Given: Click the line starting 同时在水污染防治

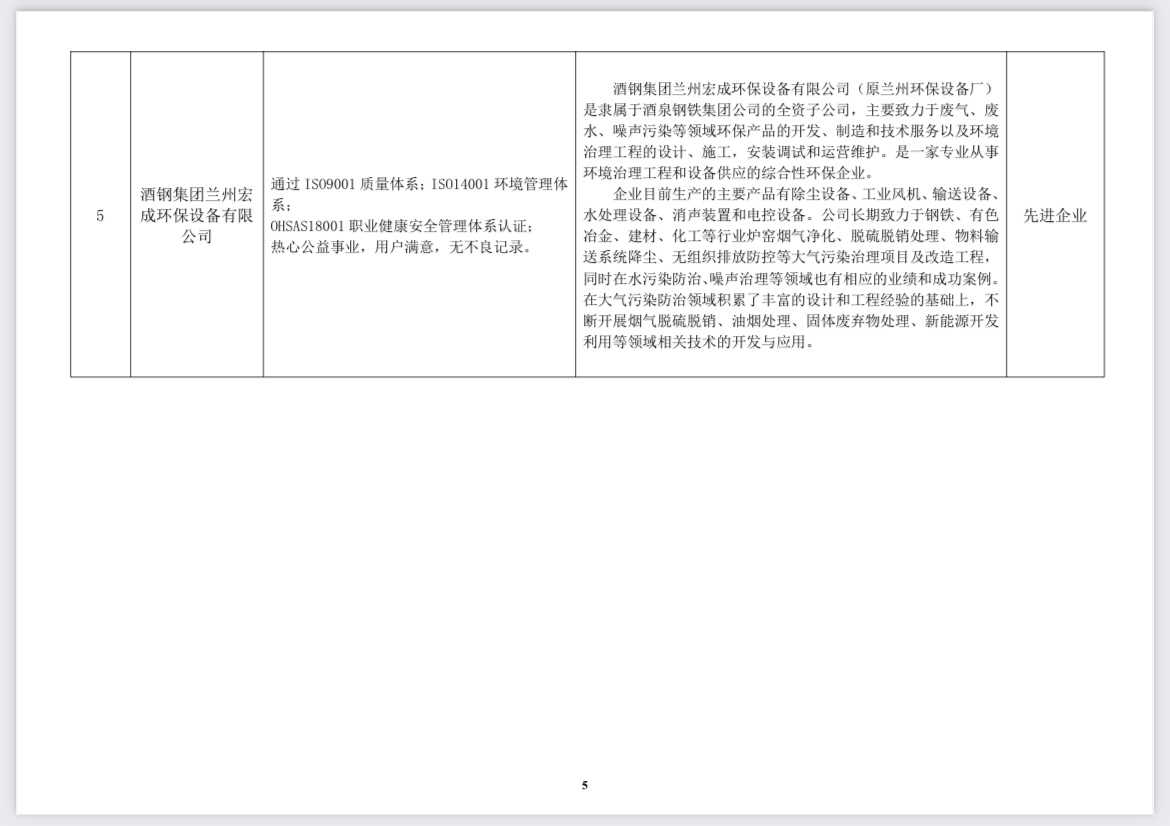Looking at the screenshot, I should [791, 278].
